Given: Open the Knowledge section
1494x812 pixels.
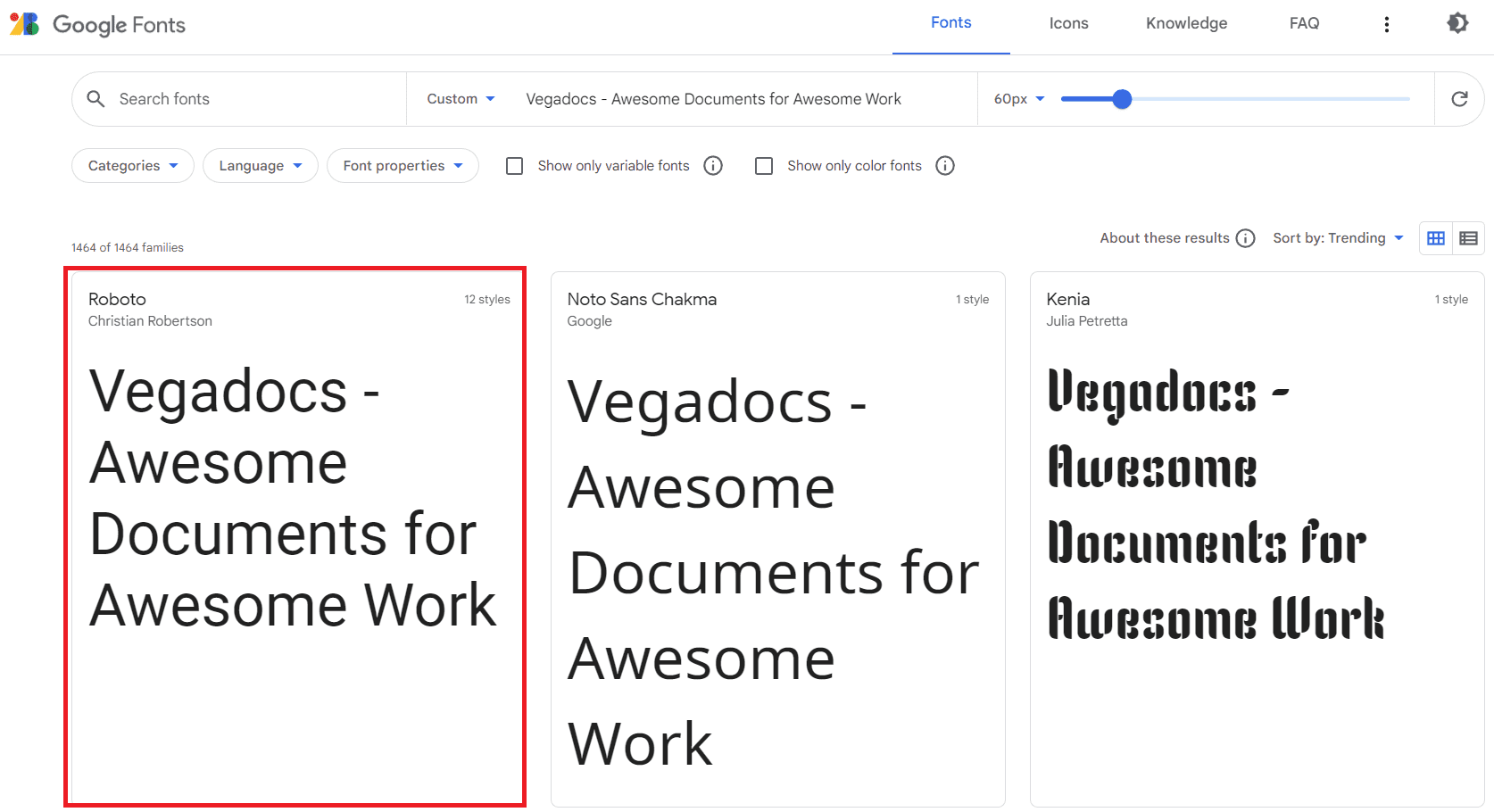Looking at the screenshot, I should coord(1186,23).
